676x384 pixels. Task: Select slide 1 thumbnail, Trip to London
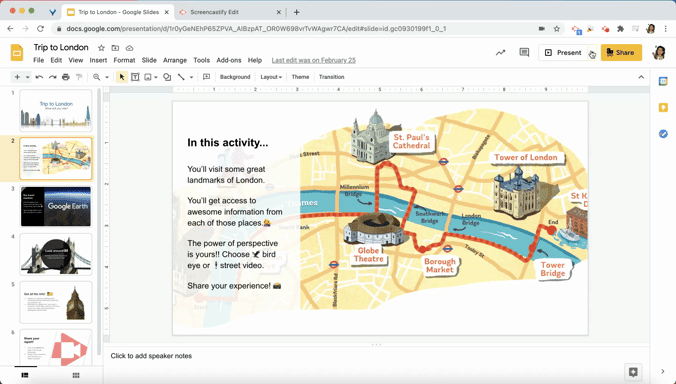pos(56,110)
